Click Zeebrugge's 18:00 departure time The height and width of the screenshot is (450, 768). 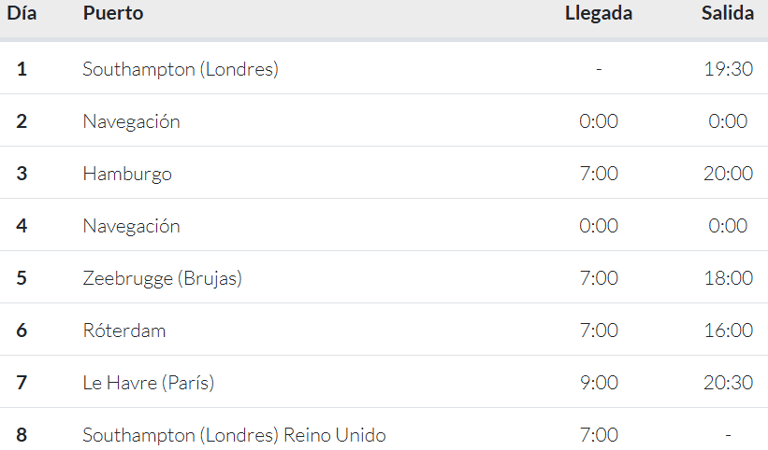[x=728, y=278]
